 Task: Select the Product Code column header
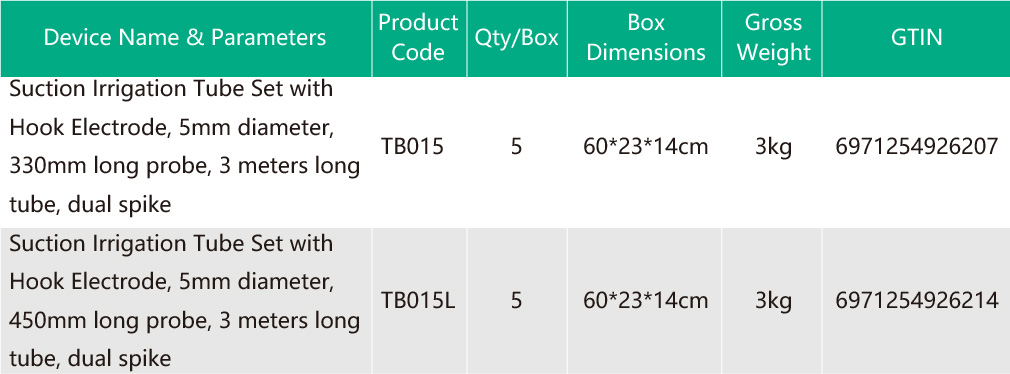click(419, 38)
